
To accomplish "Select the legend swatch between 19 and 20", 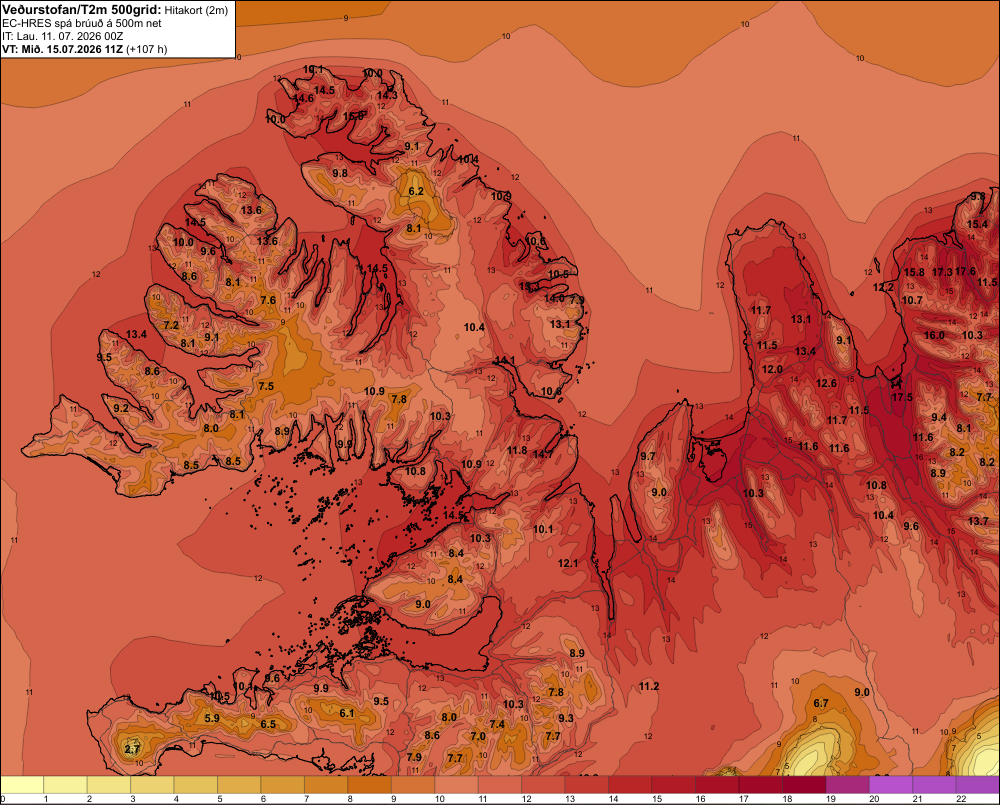I will pyautogui.click(x=848, y=785).
